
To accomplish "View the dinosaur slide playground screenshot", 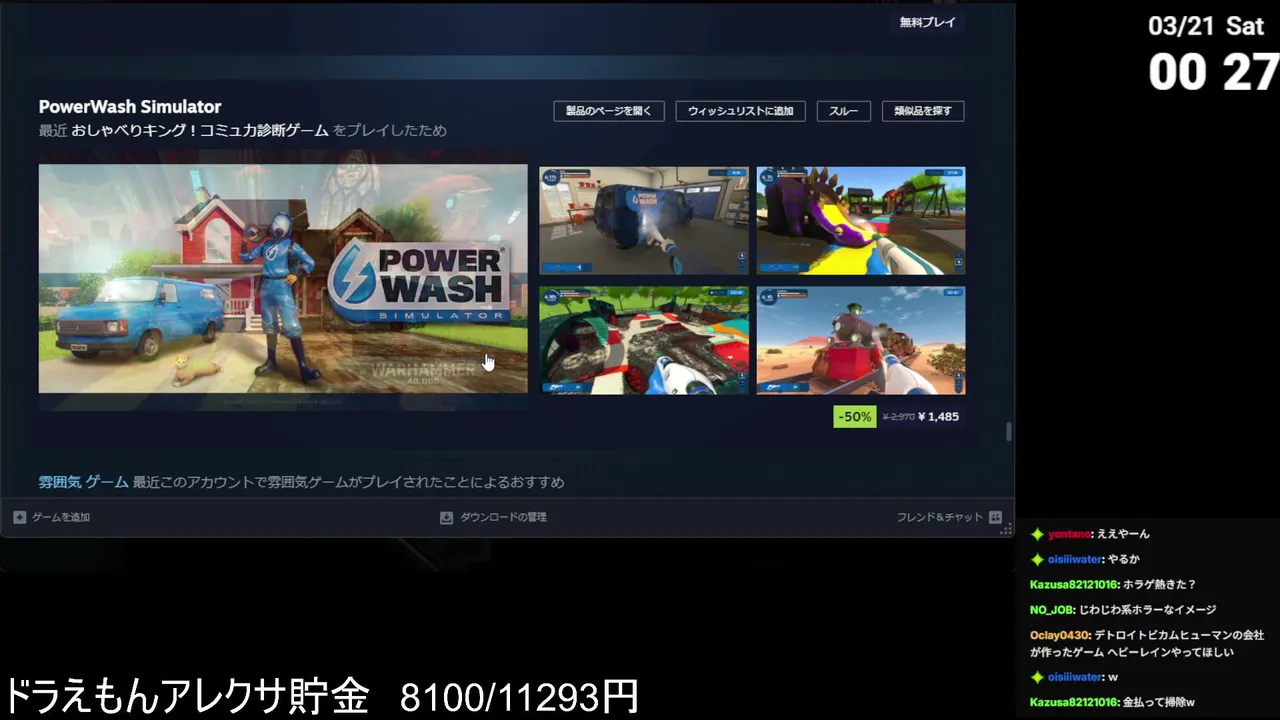I will coord(861,221).
